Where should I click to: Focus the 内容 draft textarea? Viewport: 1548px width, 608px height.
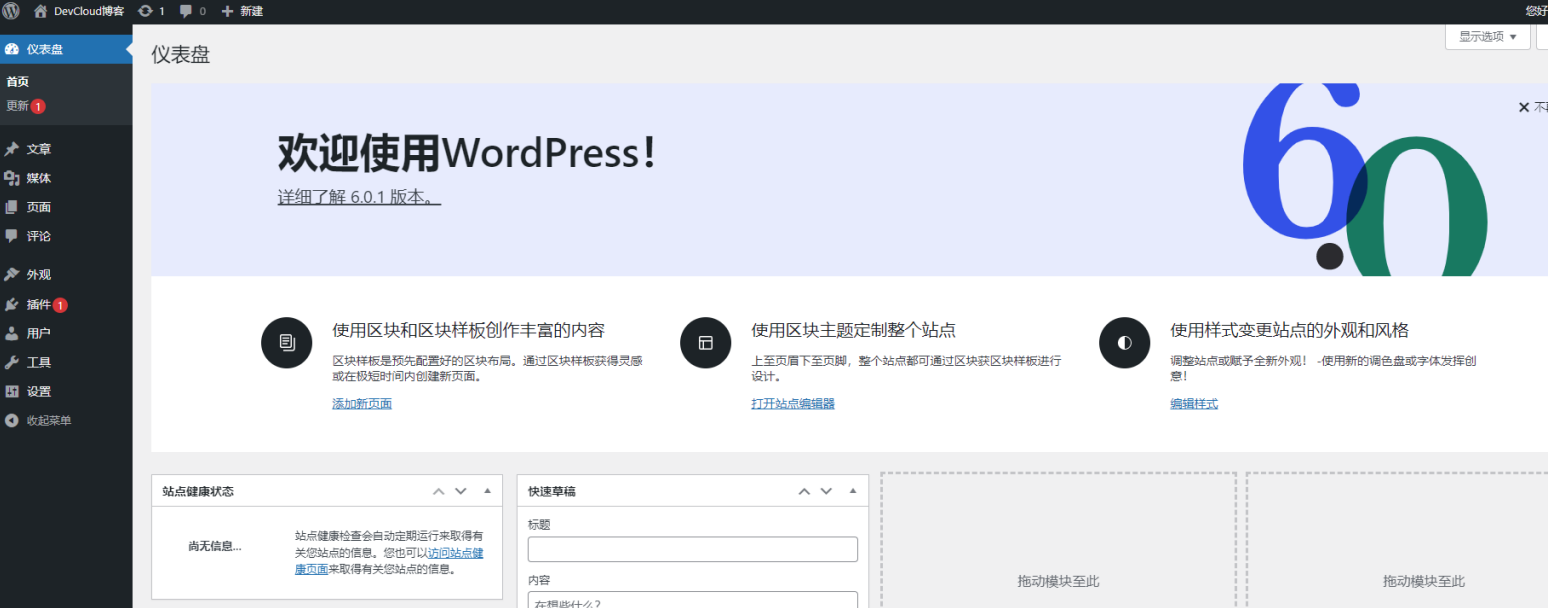(x=693, y=600)
